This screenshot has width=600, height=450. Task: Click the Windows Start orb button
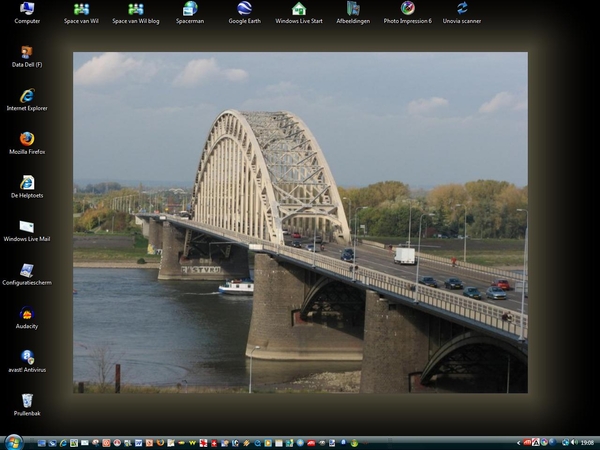point(13,442)
